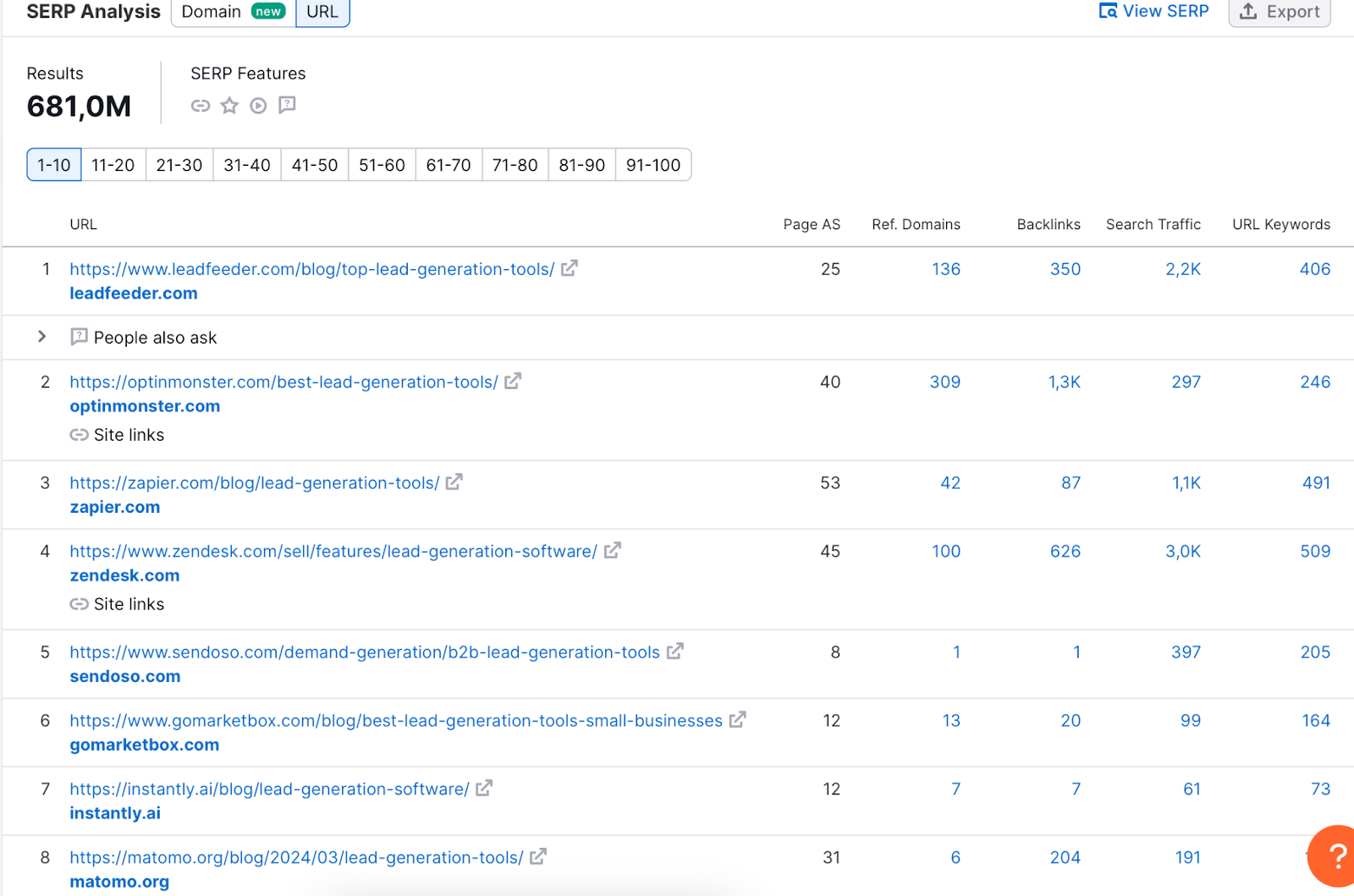The height and width of the screenshot is (896, 1354).
Task: Click the URL Keywords column header
Action: [x=1281, y=224]
